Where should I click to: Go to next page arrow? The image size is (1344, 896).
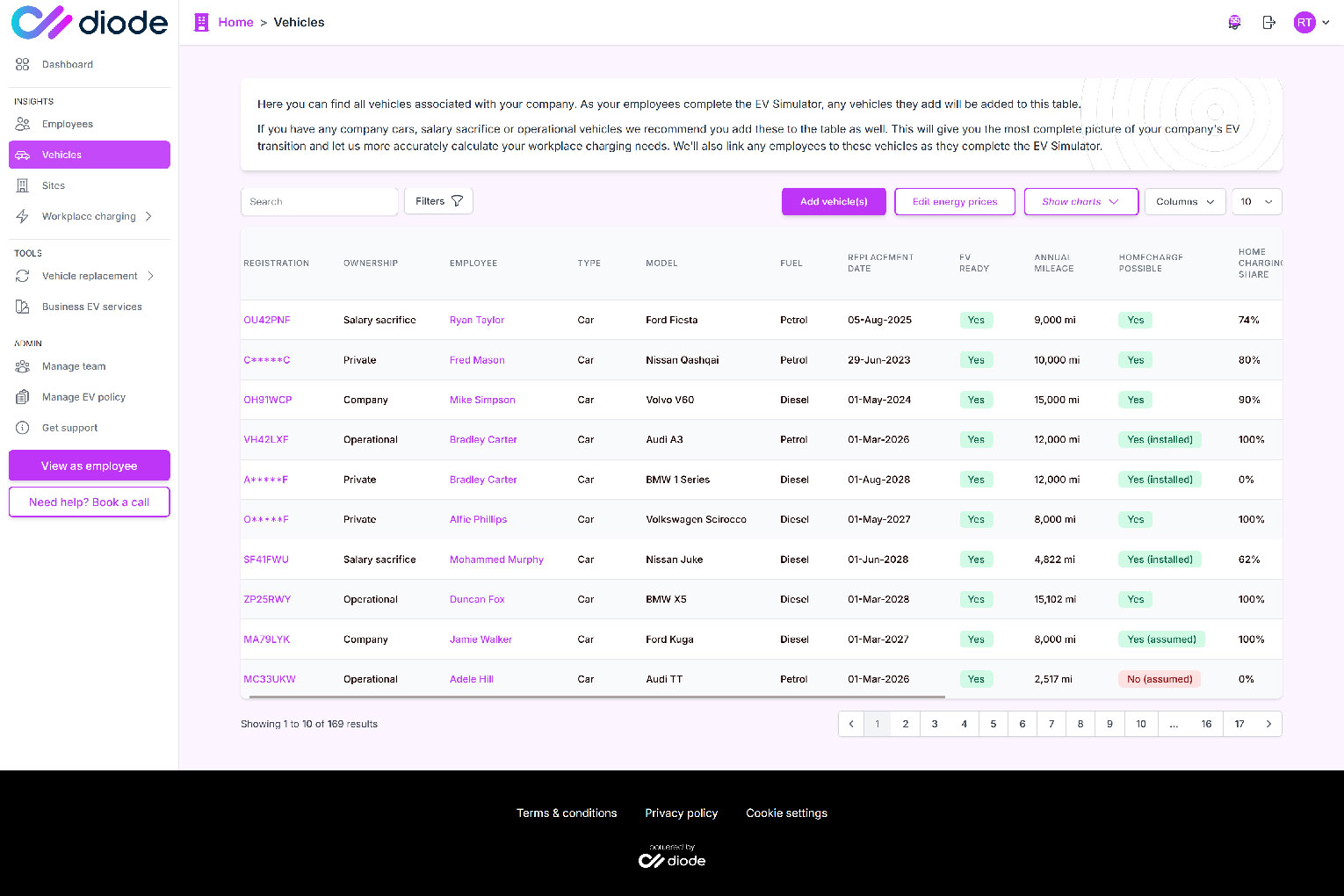coord(1268,724)
